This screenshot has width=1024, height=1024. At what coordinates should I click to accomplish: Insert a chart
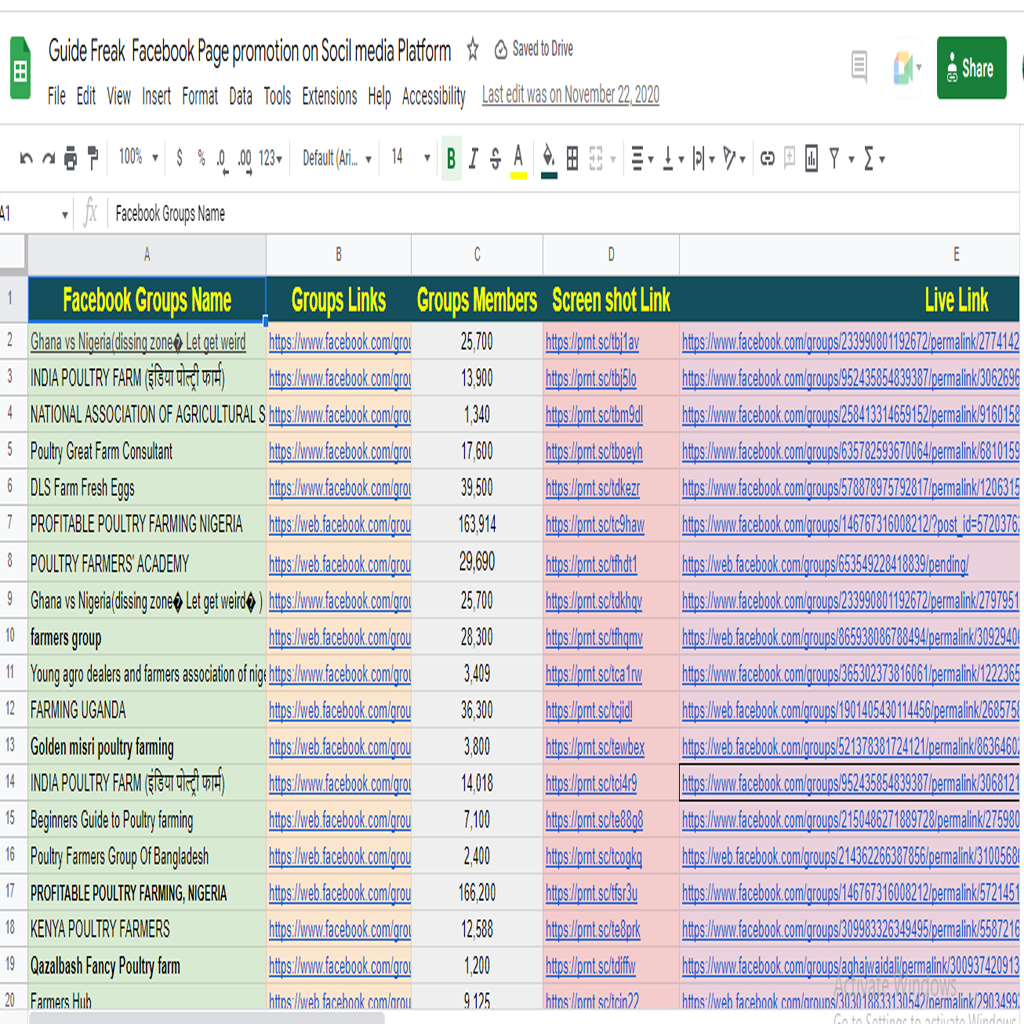pyautogui.click(x=811, y=158)
